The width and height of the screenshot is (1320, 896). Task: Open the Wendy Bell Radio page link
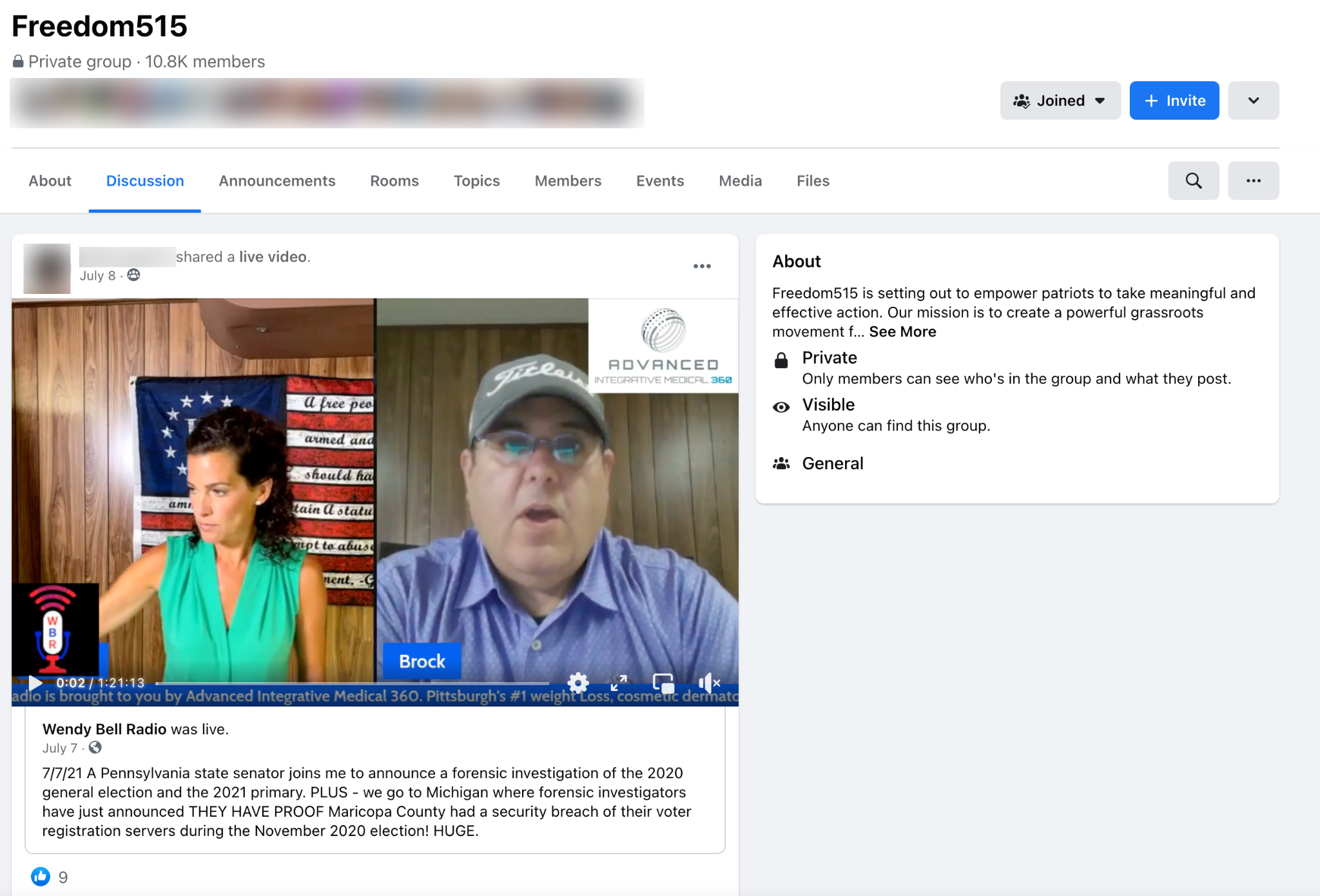click(104, 729)
